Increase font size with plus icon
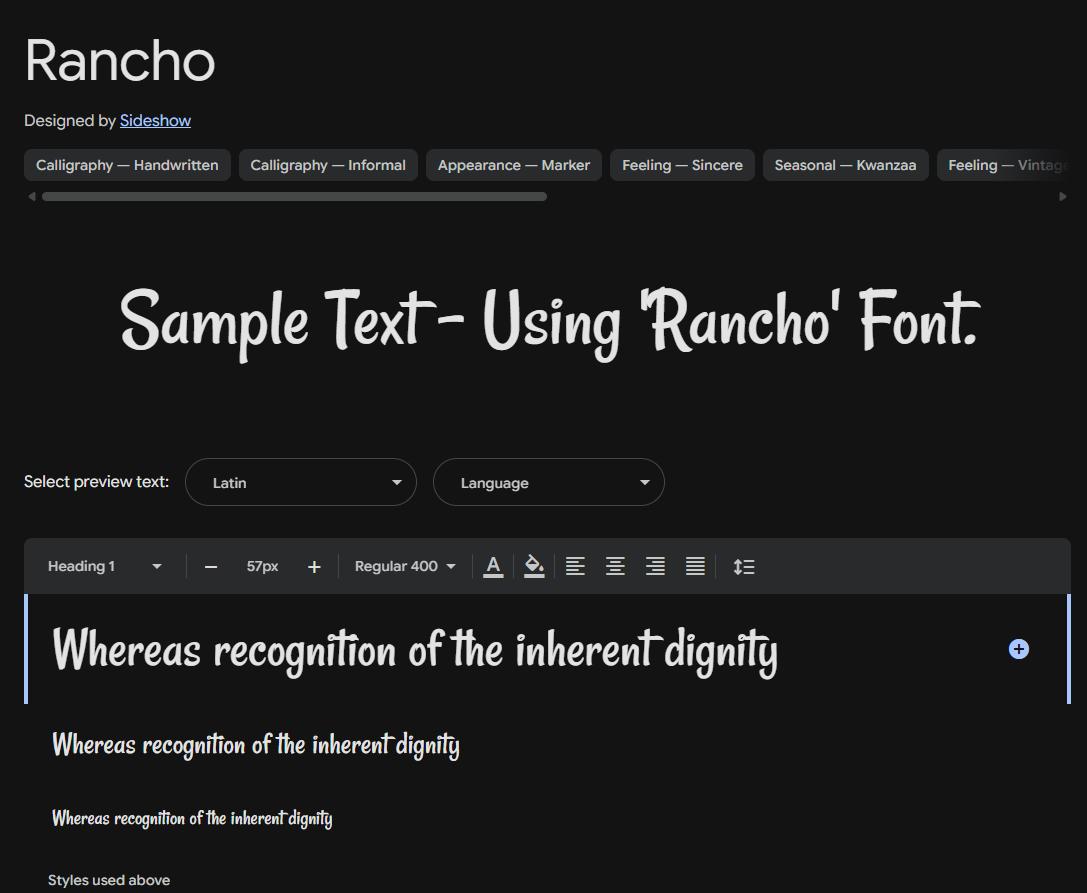Viewport: 1087px width, 893px height. pyautogui.click(x=314, y=567)
